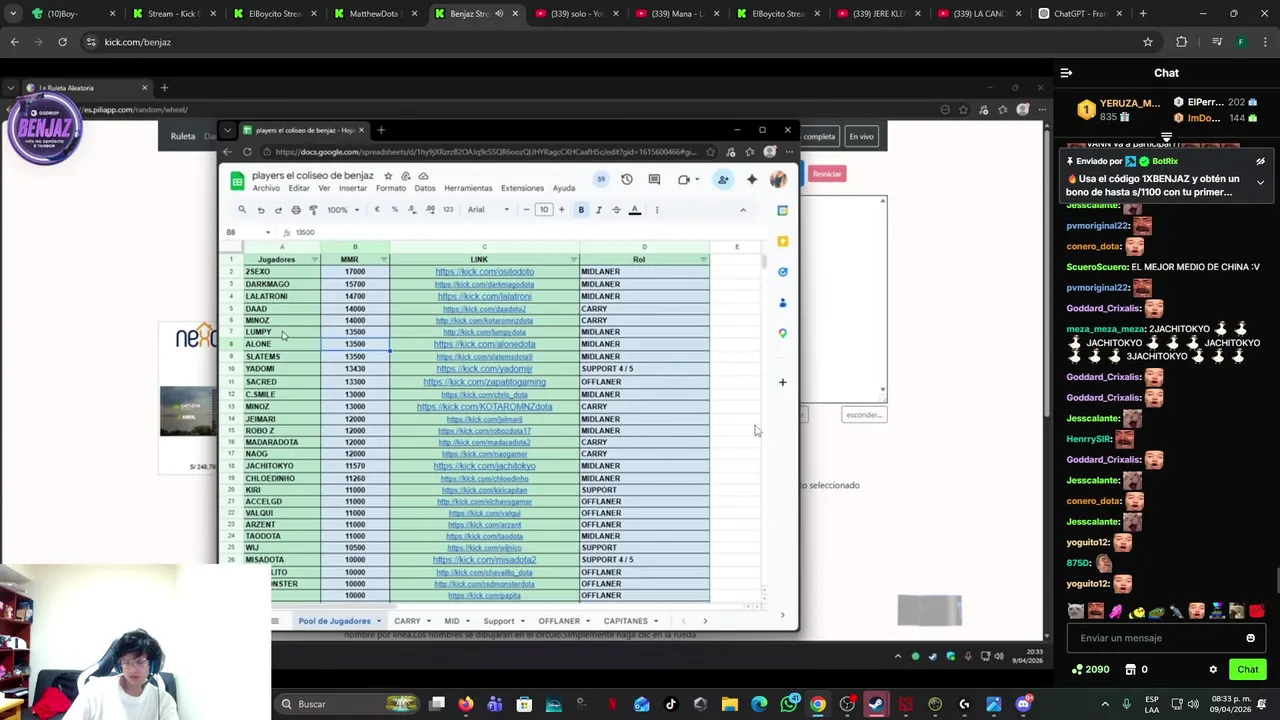Open the Jugadores column filter

coord(314,260)
